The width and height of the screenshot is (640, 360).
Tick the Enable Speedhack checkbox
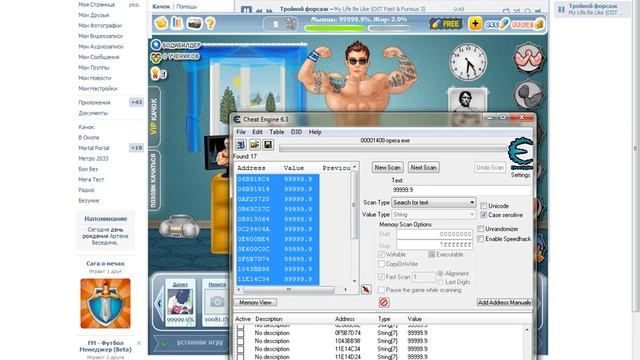481,239
